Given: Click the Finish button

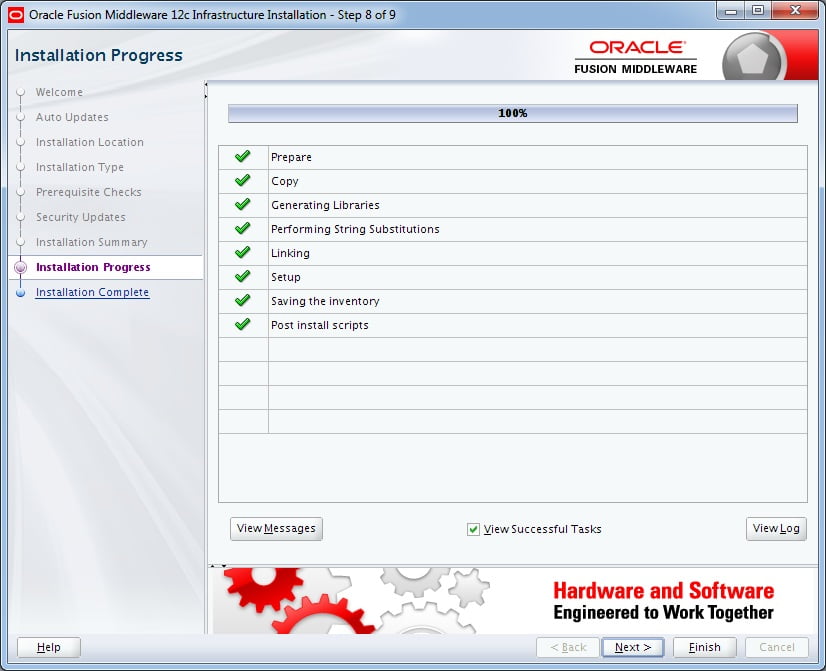Looking at the screenshot, I should coord(704,647).
